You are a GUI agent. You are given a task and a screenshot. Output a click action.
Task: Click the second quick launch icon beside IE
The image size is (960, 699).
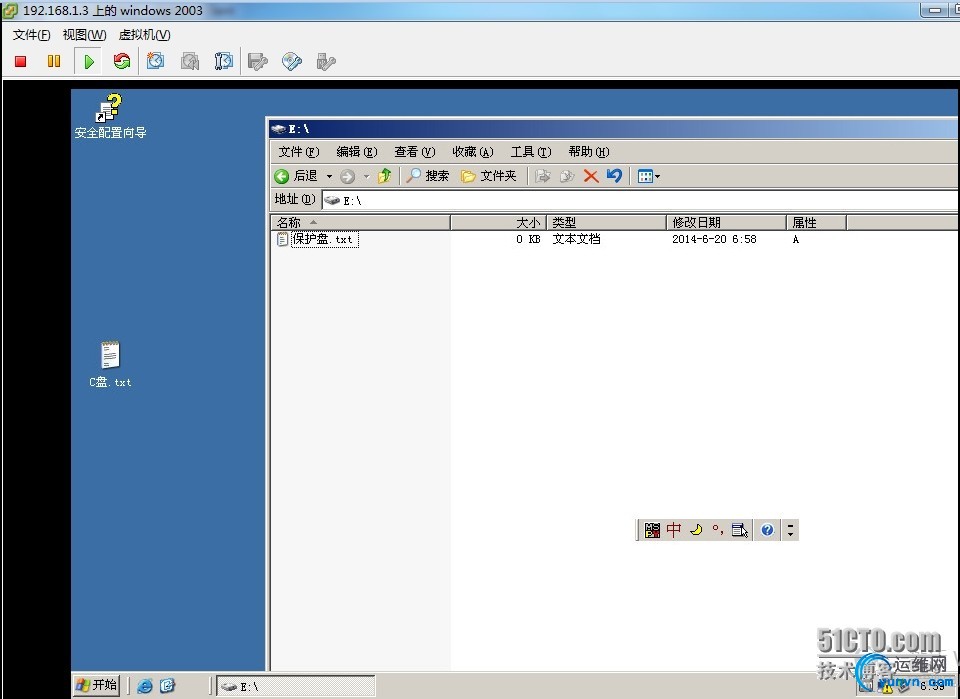point(168,686)
